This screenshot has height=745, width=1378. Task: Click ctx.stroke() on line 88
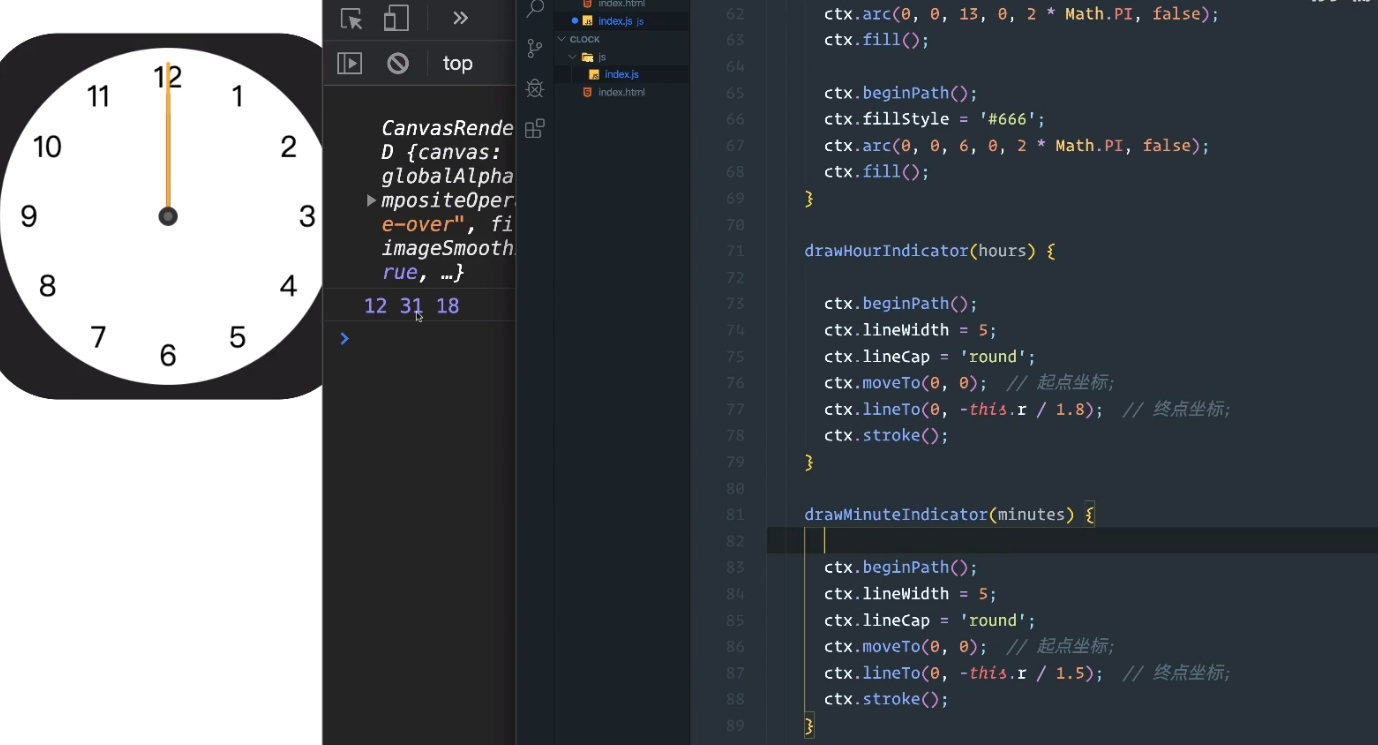[x=886, y=699]
